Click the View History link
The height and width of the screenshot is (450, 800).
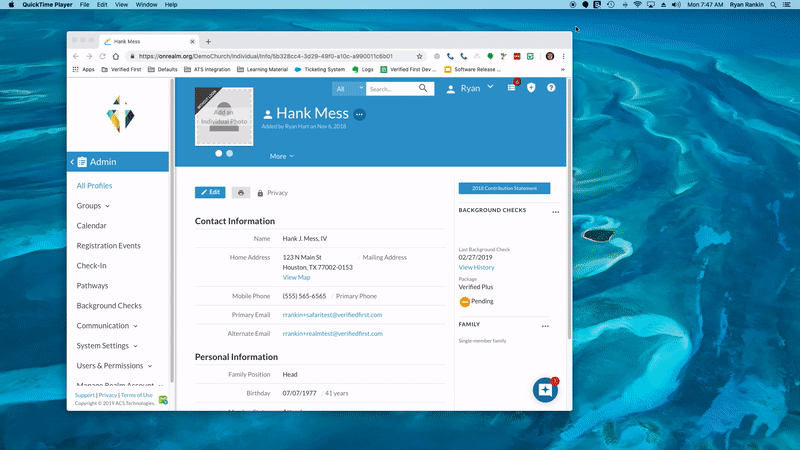pos(476,268)
